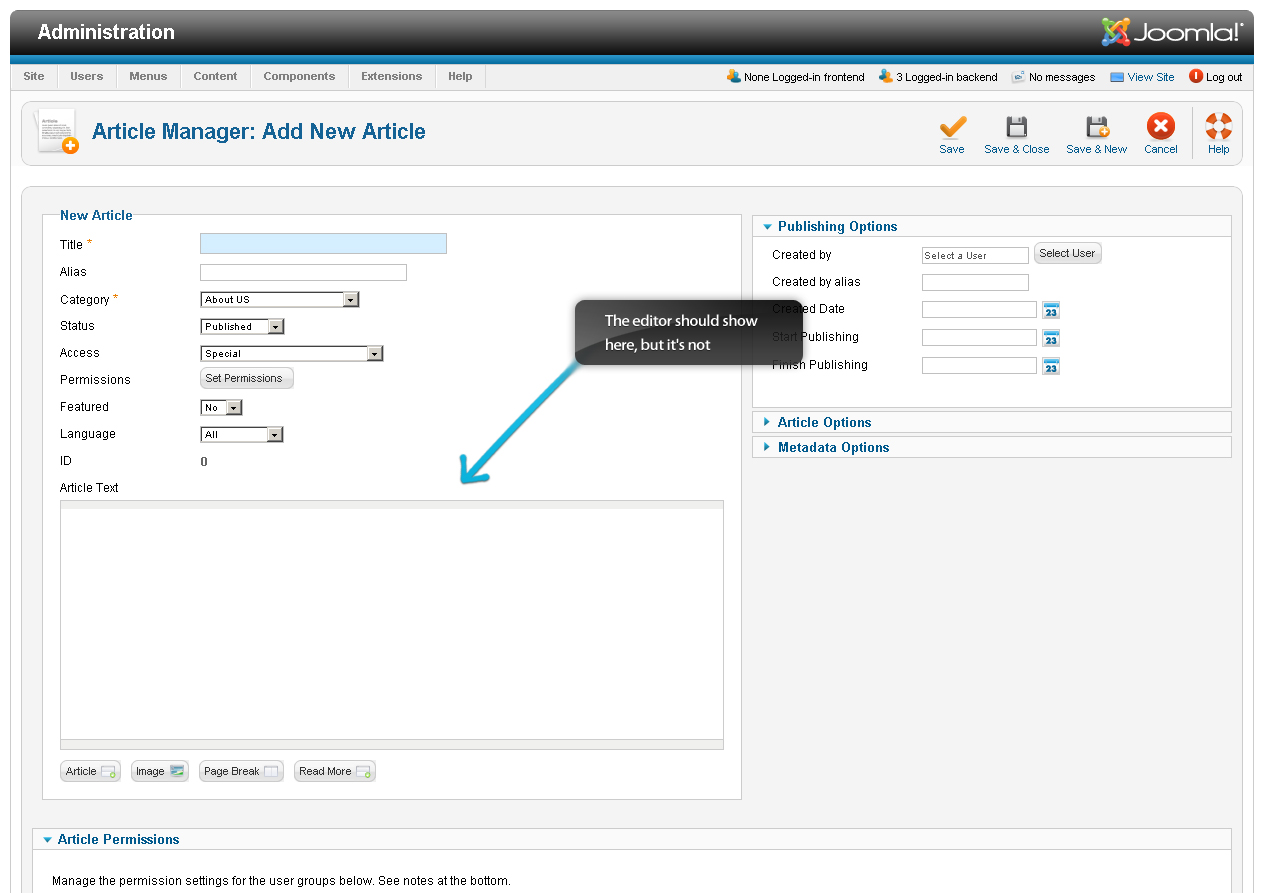The height and width of the screenshot is (893, 1264).
Task: Focus the Alias input field
Action: point(303,272)
